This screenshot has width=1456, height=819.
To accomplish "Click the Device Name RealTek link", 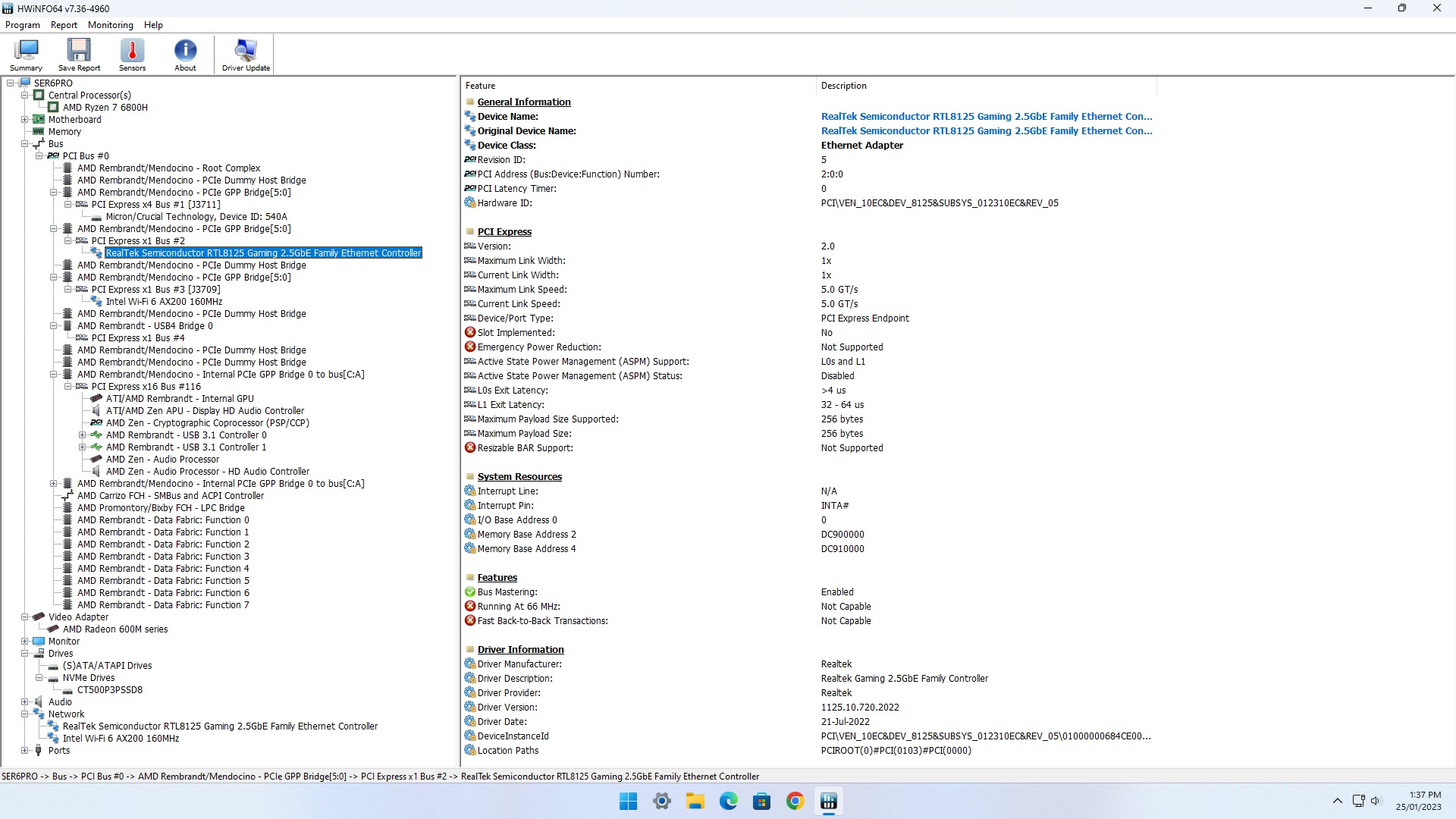I will [x=987, y=117].
